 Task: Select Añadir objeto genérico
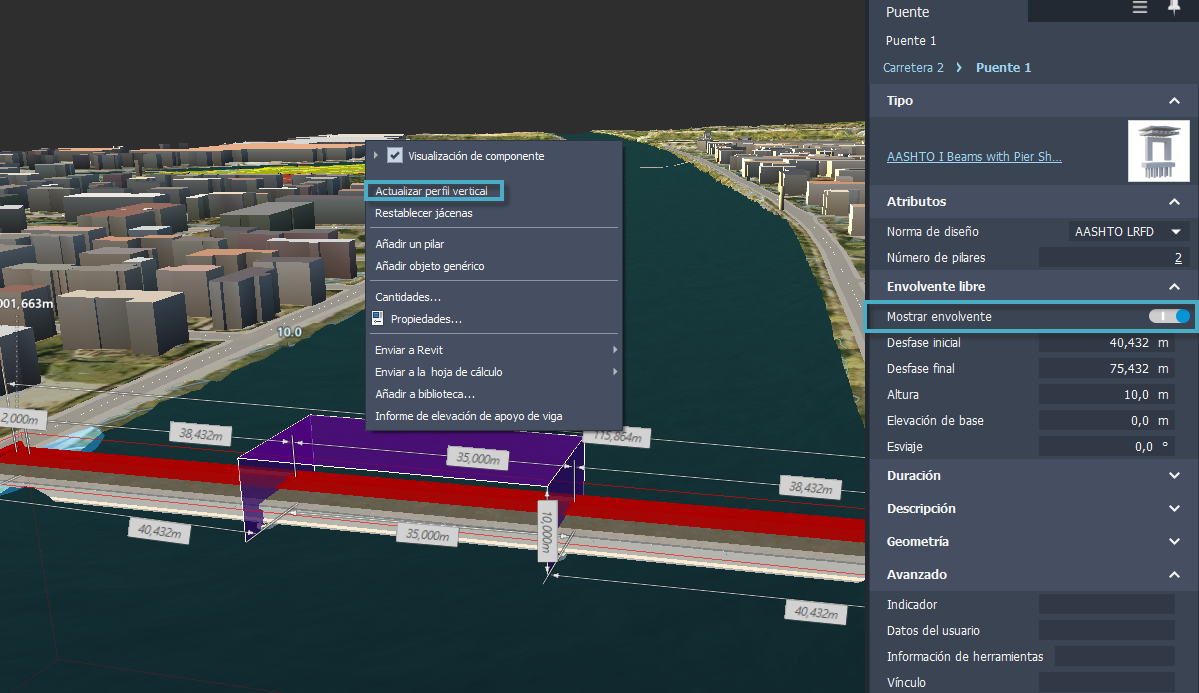[x=430, y=266]
